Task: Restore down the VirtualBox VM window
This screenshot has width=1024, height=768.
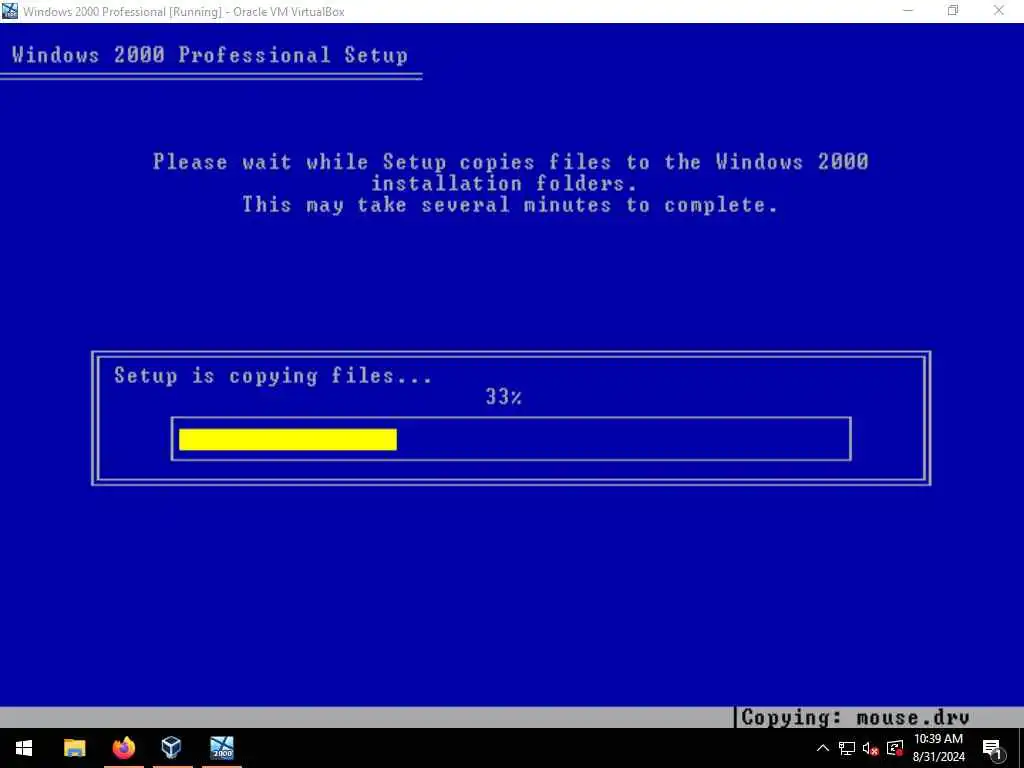Action: coord(953,11)
